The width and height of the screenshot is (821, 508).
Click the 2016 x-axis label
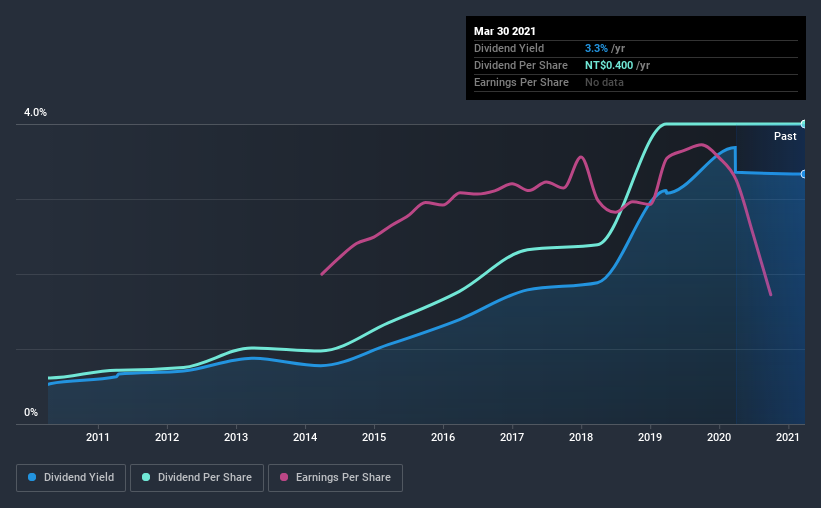(x=443, y=437)
